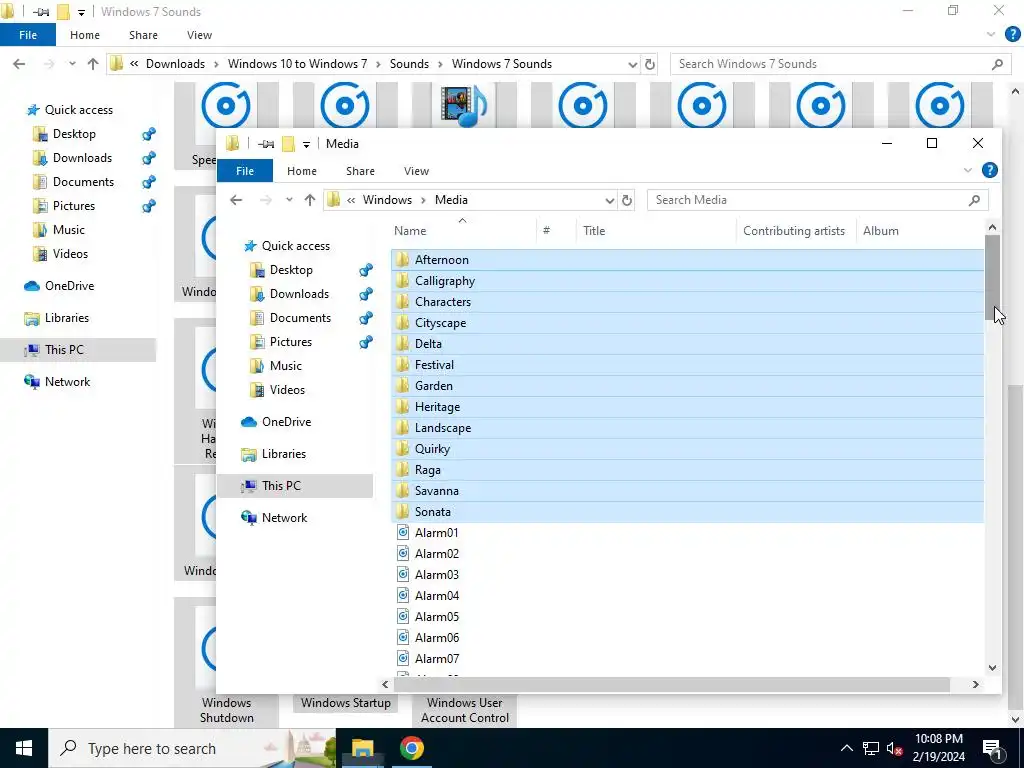
Task: Sort by Album column header
Action: pyautogui.click(x=919, y=231)
